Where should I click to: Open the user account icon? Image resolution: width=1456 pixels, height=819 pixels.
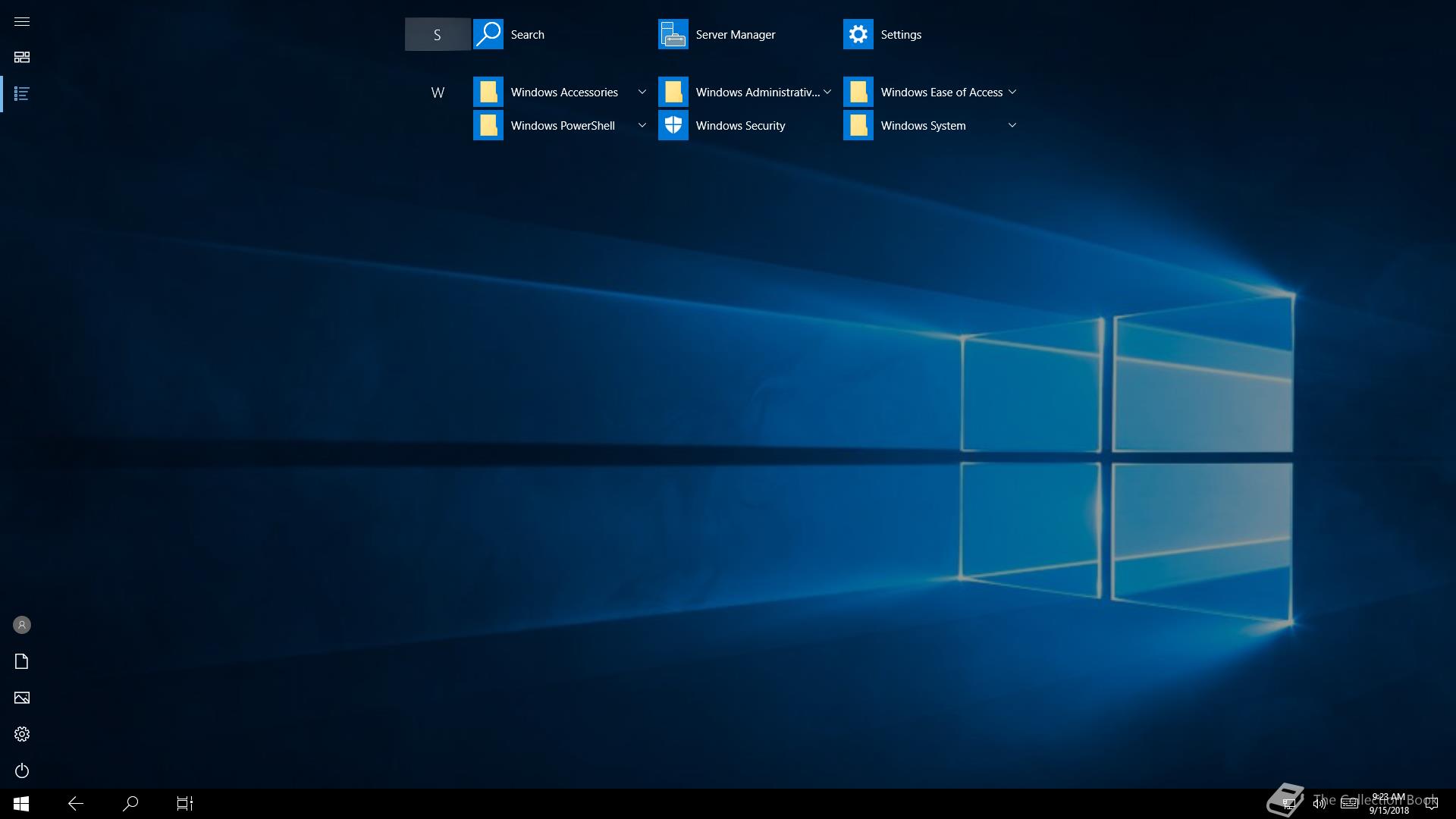point(22,625)
